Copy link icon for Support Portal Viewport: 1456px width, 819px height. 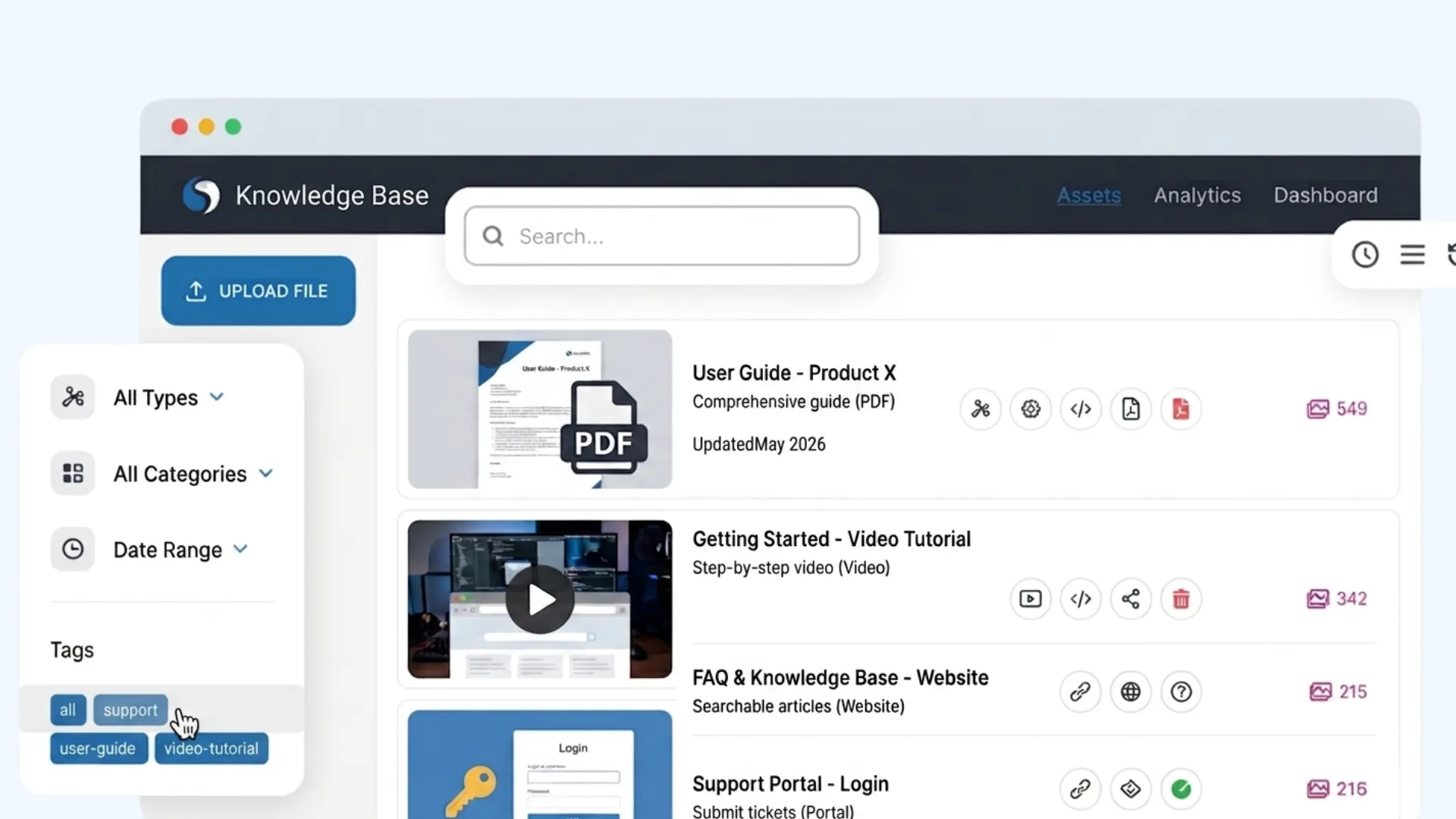coord(1081,789)
